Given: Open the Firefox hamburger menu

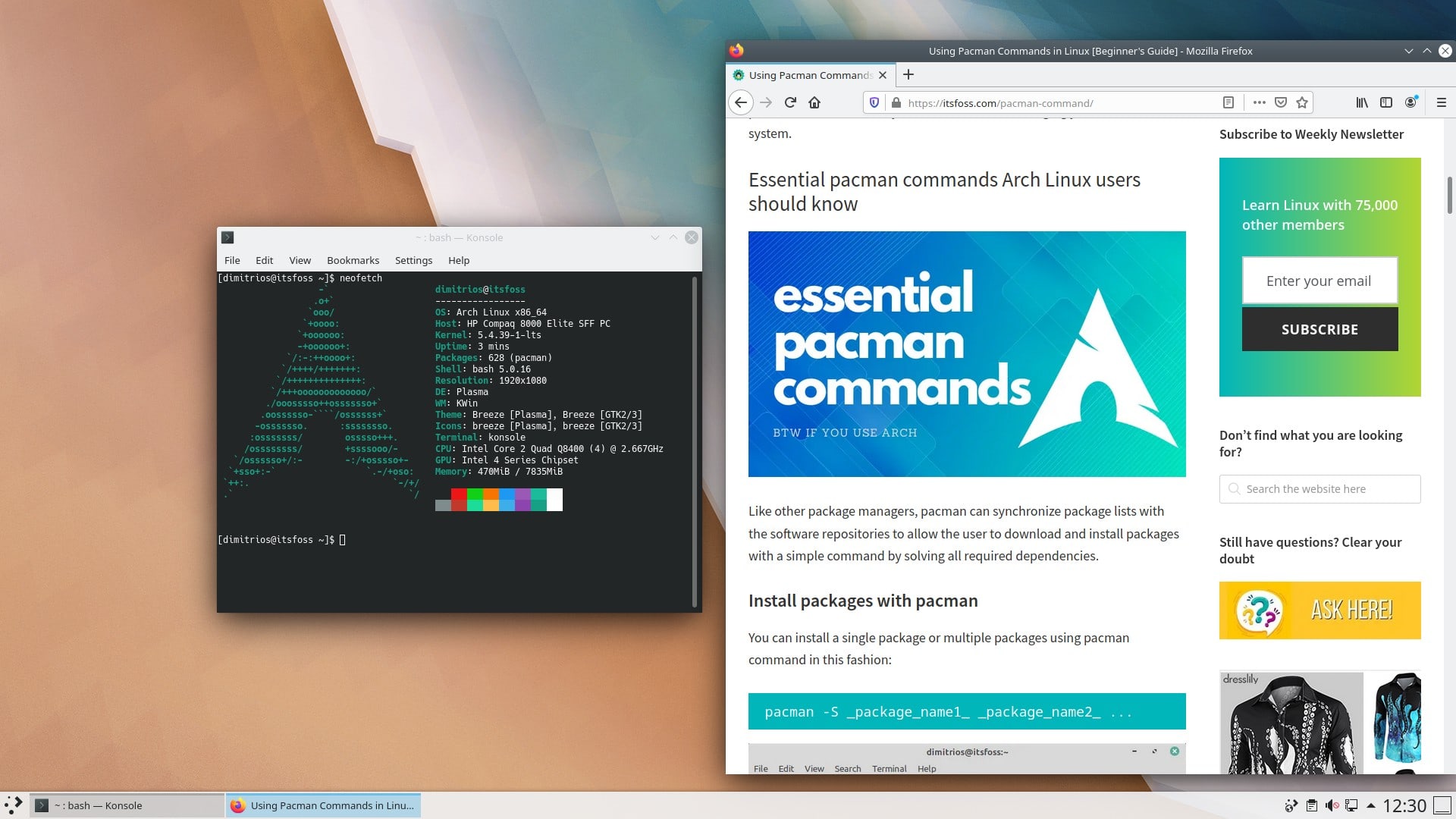Looking at the screenshot, I should click(1442, 102).
